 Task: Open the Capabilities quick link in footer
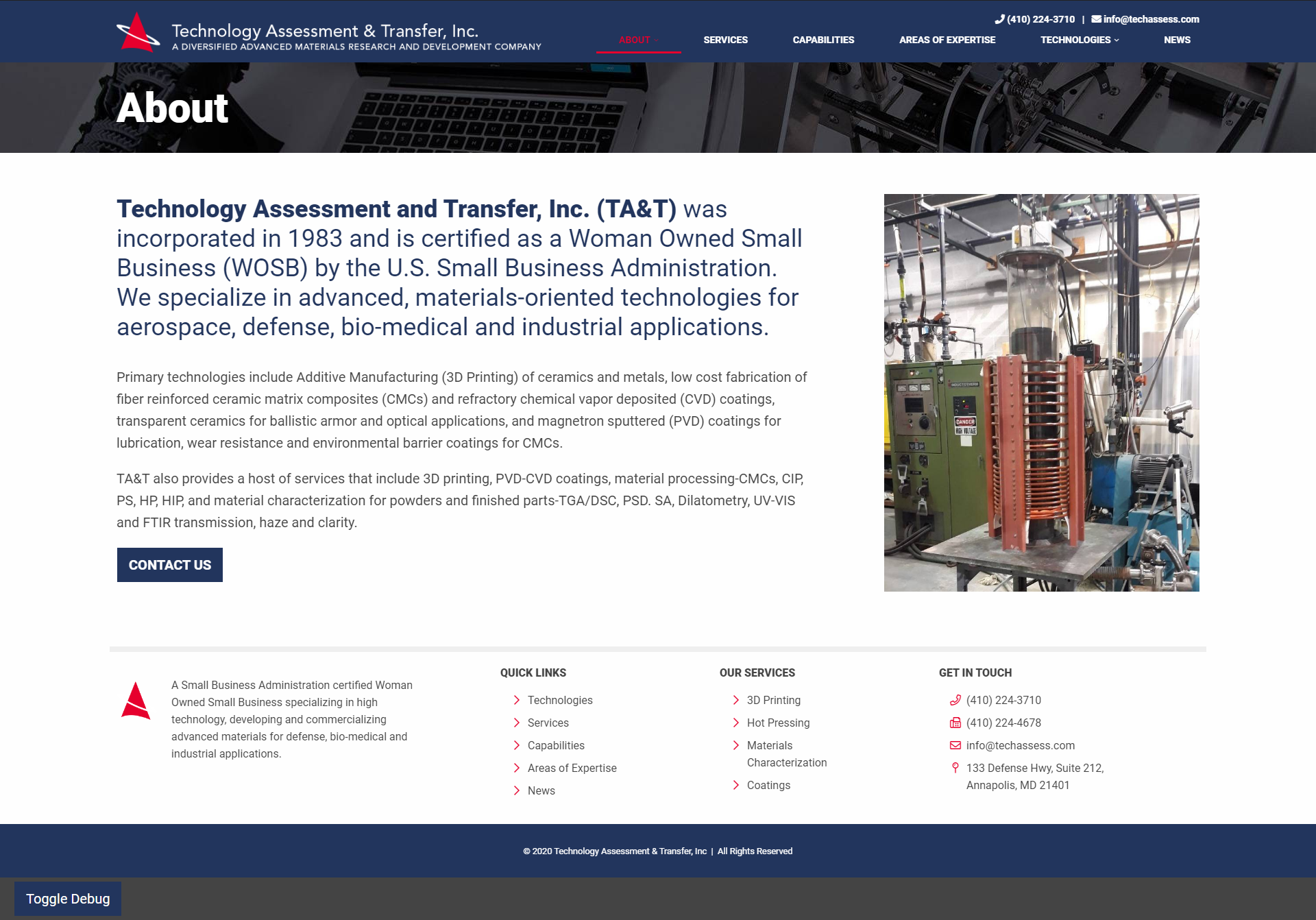point(556,745)
